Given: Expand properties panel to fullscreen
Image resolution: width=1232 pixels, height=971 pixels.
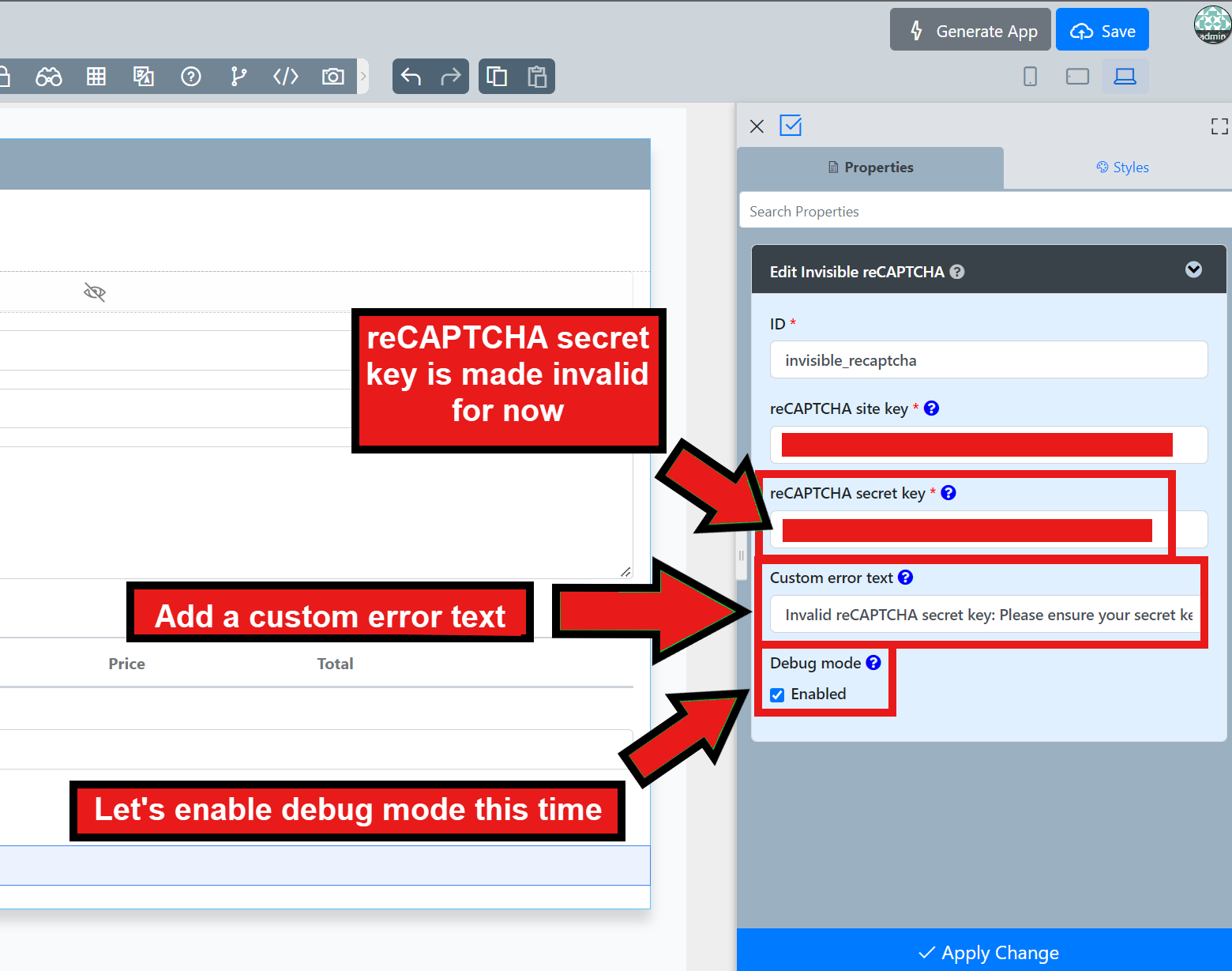Looking at the screenshot, I should 1219,126.
